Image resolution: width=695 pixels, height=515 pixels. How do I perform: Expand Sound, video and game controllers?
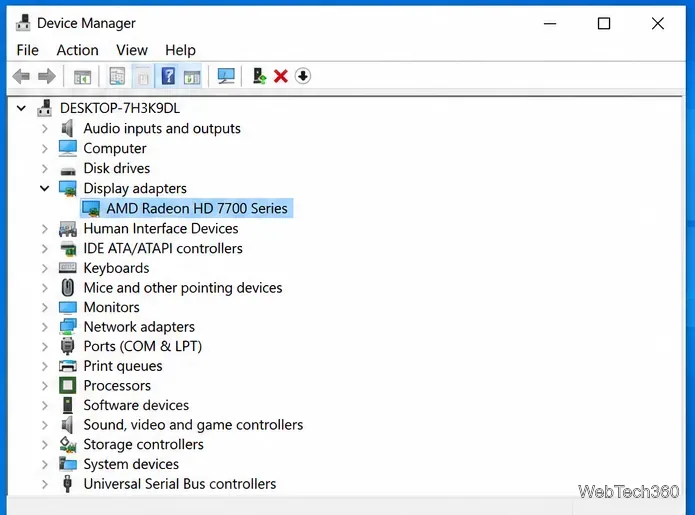pos(44,425)
